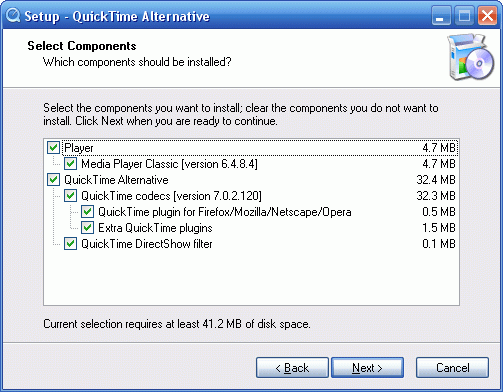Uncheck QuickTime codecs version 7.0.2.120
Image resolution: width=503 pixels, height=392 pixels.
click(70, 196)
